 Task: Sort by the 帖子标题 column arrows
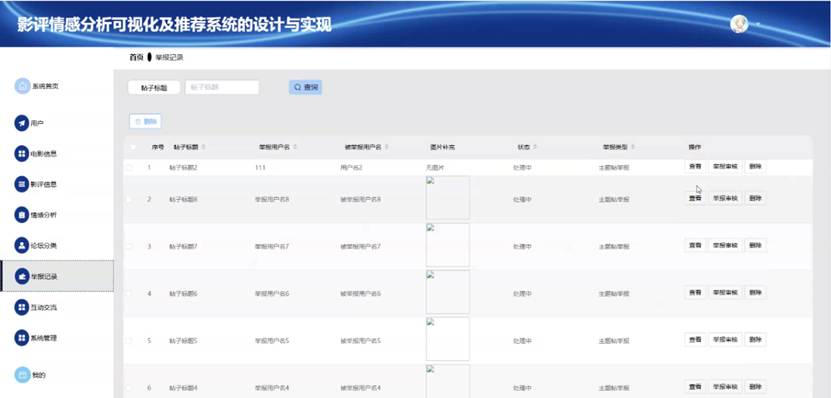(204, 147)
